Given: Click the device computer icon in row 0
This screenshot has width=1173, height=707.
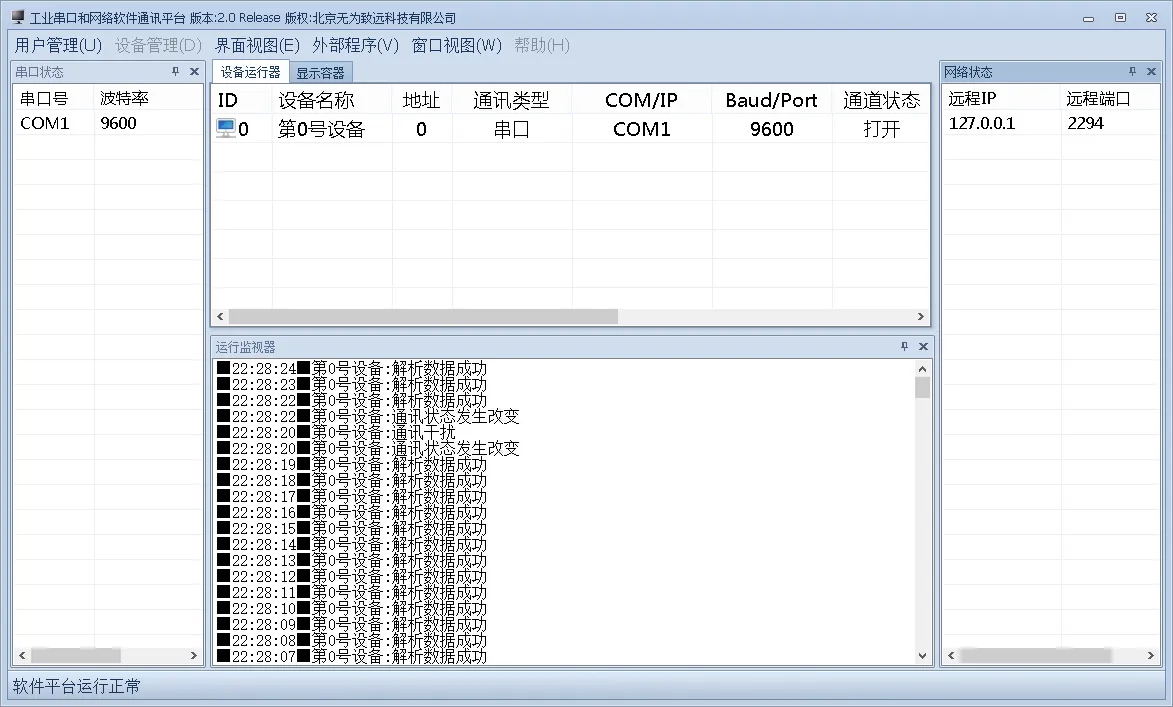Looking at the screenshot, I should [x=226, y=129].
